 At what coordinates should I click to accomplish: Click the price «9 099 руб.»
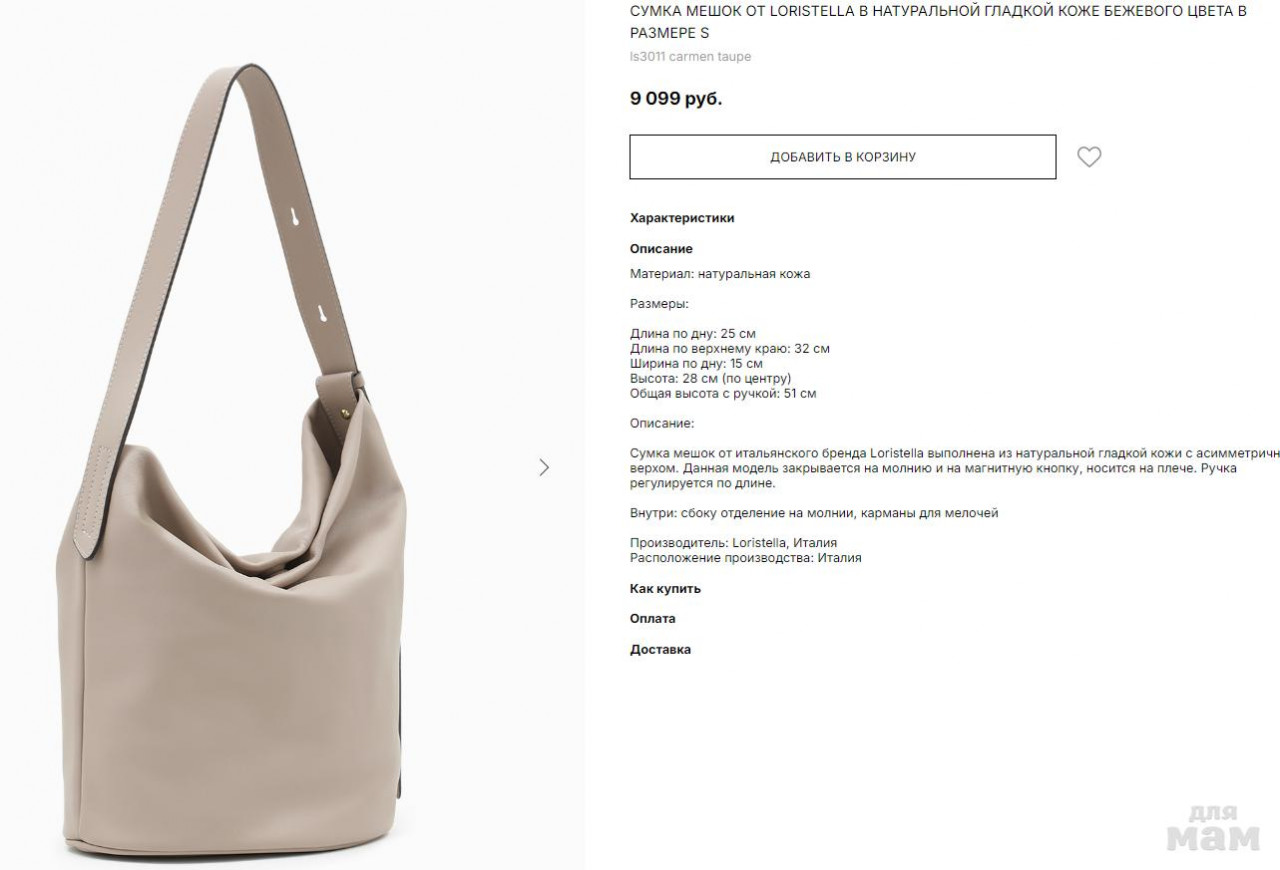point(676,99)
